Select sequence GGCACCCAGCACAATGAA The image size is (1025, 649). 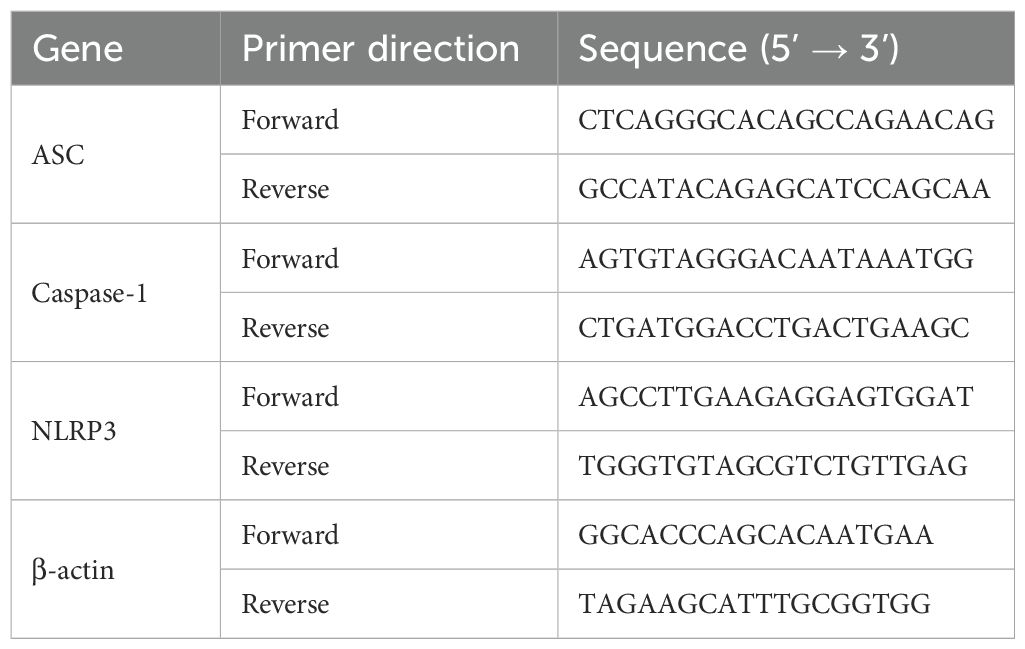[x=755, y=535]
